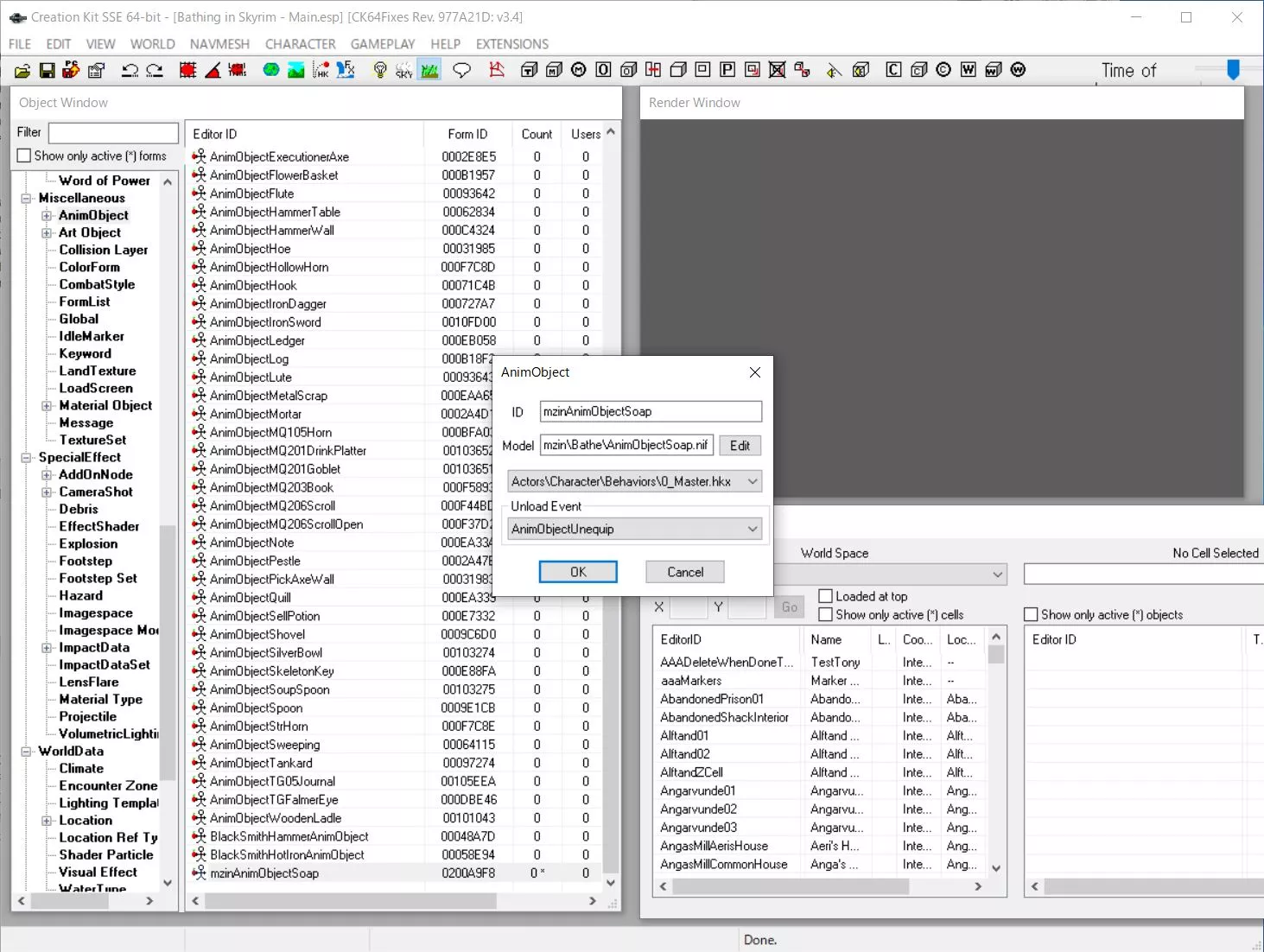Click the Object Window list vertical scrollbar
This screenshot has width=1264, height=952.
[611, 505]
